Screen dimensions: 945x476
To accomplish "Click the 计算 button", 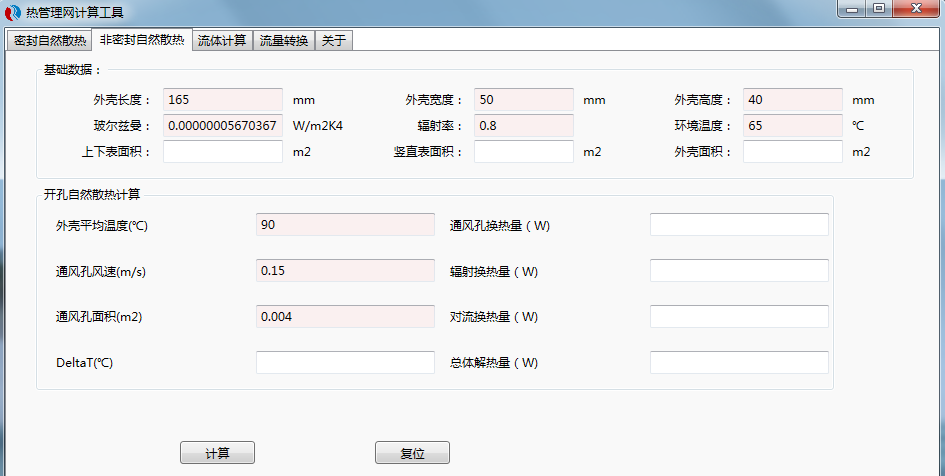I will 218,453.
